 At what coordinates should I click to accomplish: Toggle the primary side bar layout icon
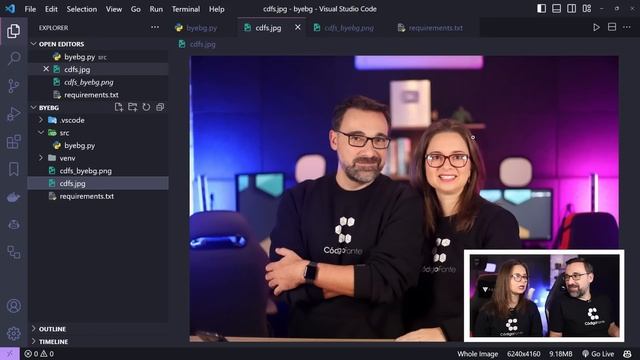pos(541,9)
